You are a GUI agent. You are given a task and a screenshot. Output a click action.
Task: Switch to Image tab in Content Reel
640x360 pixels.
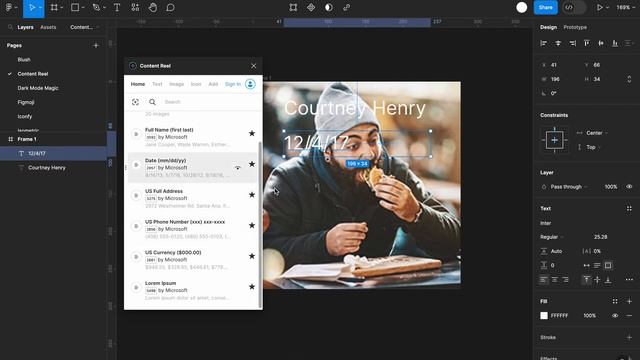tap(176, 84)
